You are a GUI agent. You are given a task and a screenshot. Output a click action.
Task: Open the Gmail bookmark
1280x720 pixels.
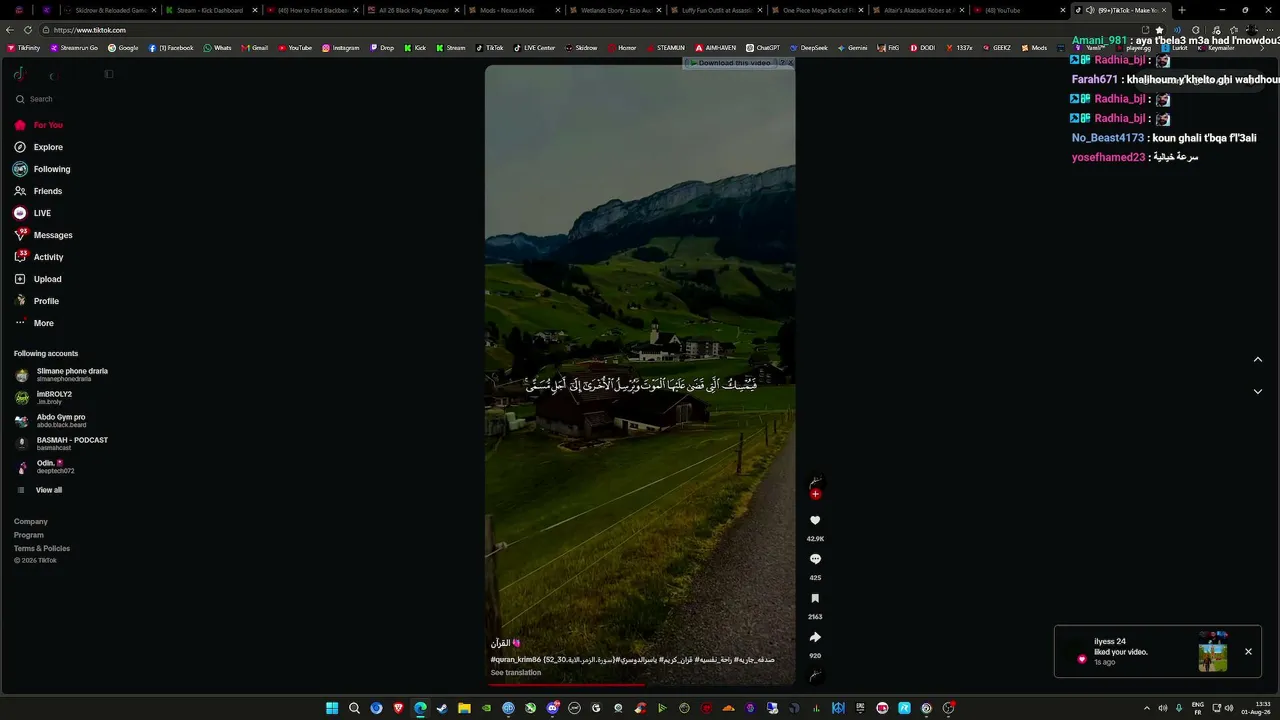tap(254, 48)
